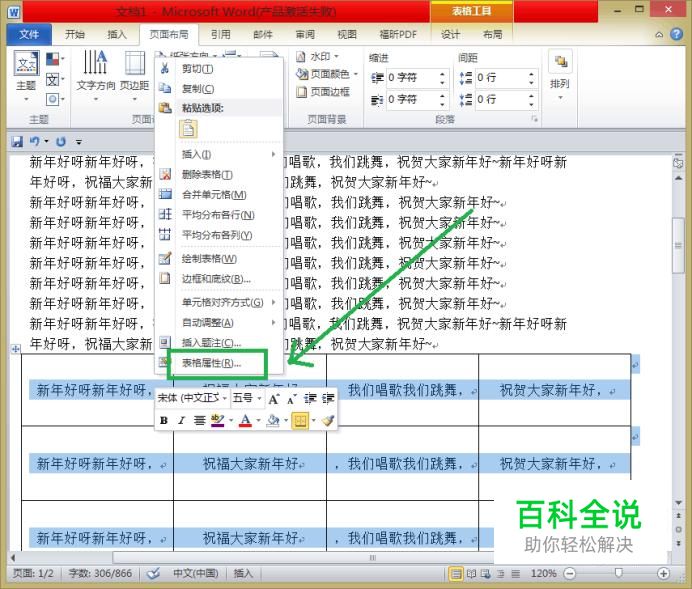Click the Italic icon in mini toolbar
This screenshot has width=692, height=589.
(x=181, y=420)
